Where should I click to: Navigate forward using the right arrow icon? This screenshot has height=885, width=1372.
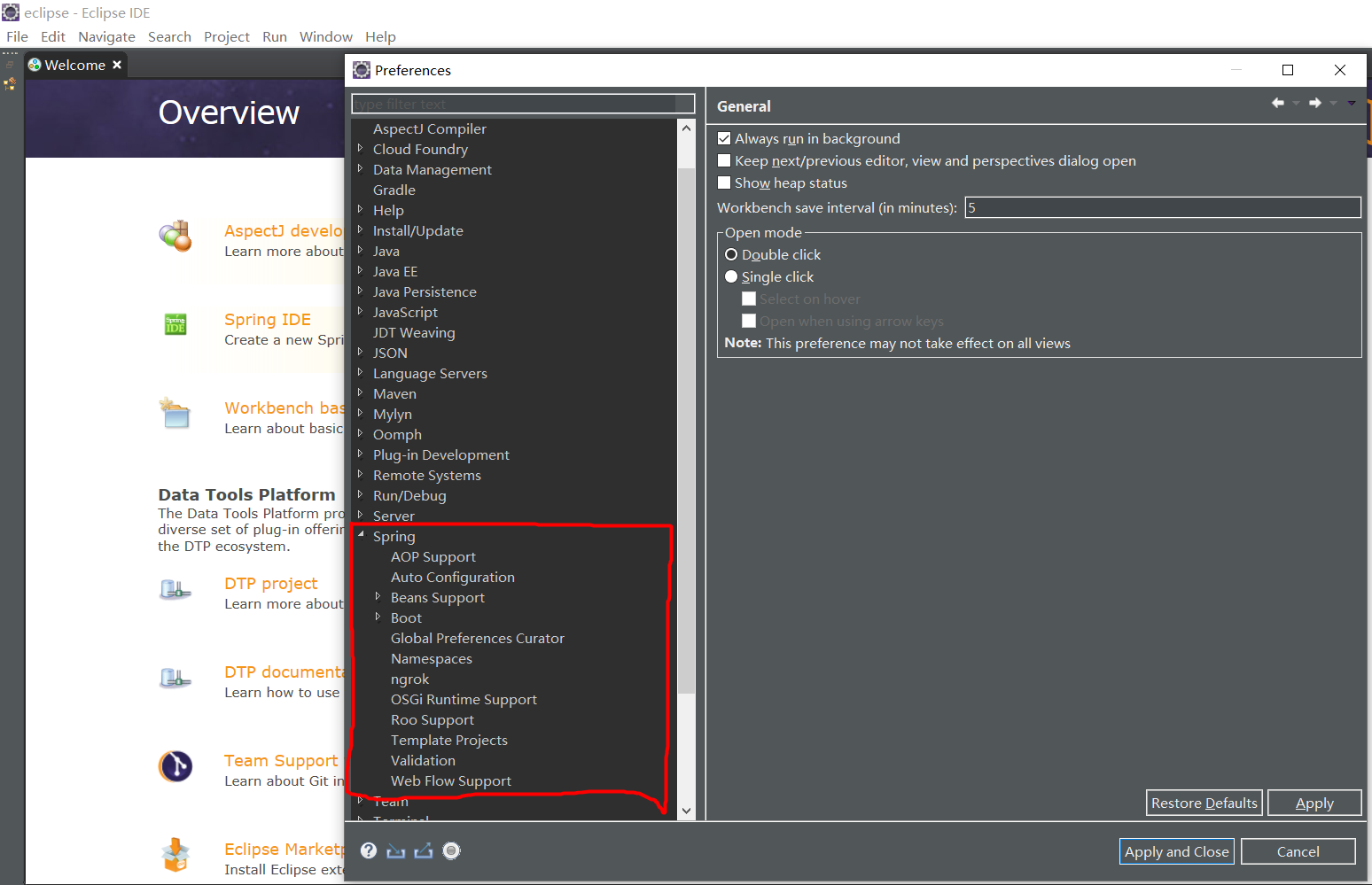click(x=1314, y=103)
